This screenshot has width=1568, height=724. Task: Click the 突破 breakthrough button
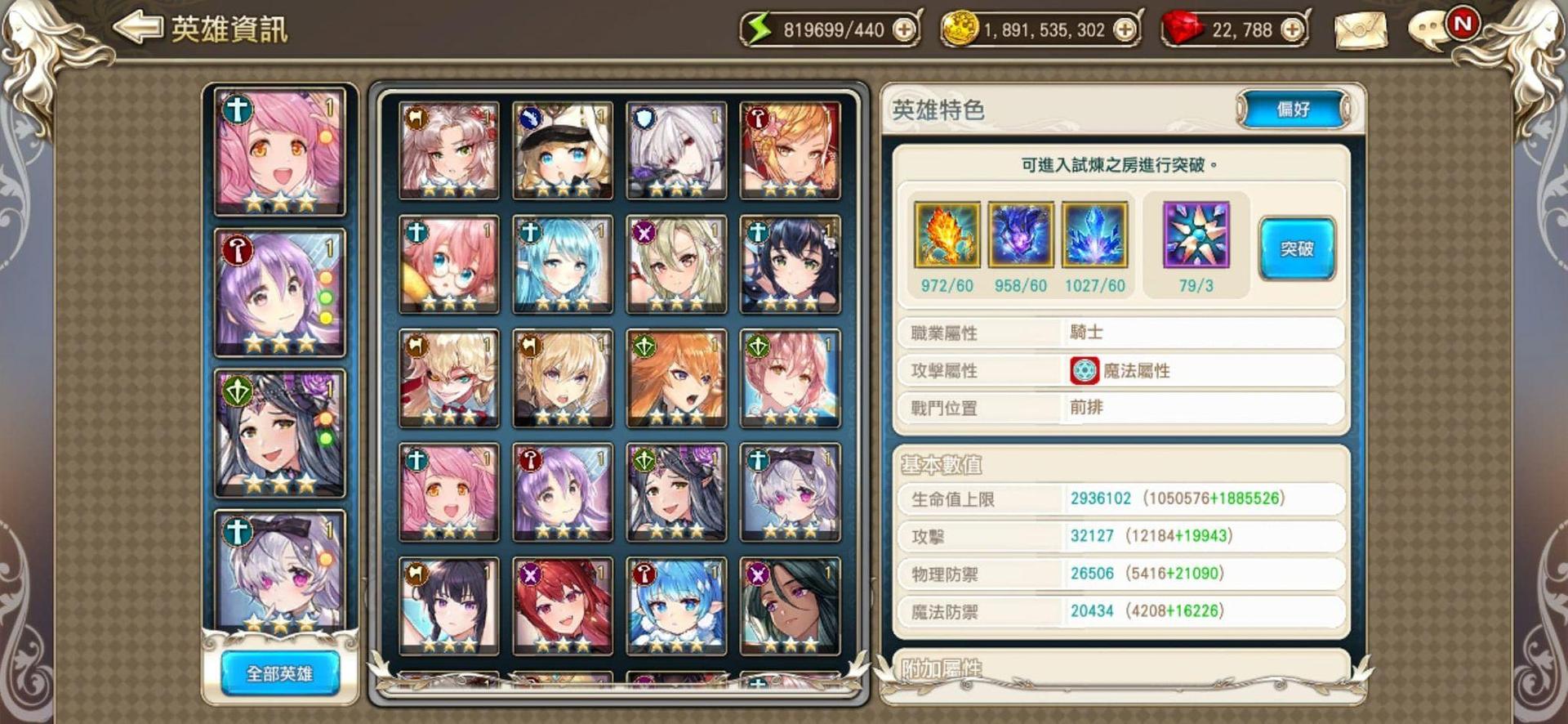[x=1297, y=248]
